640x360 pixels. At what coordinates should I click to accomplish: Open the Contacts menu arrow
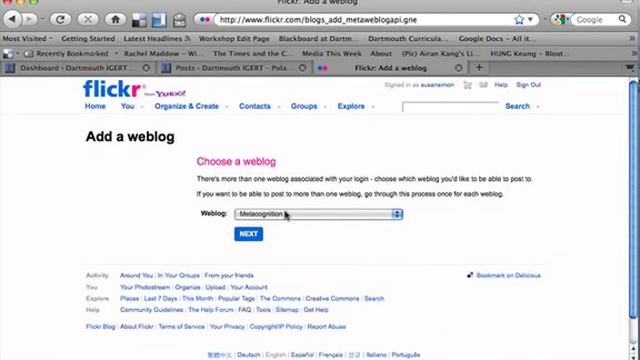click(279, 107)
